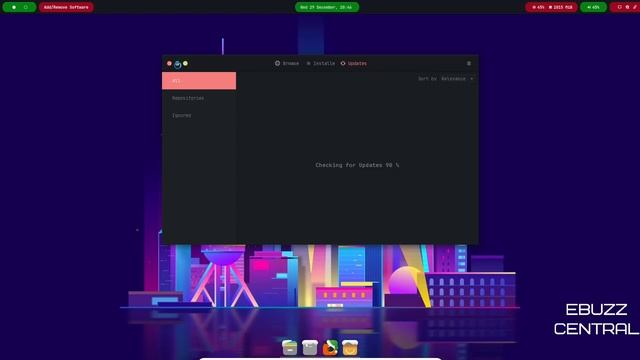640x360 pixels.
Task: Click the CPU usage indicator in panel
Action: point(538,7)
